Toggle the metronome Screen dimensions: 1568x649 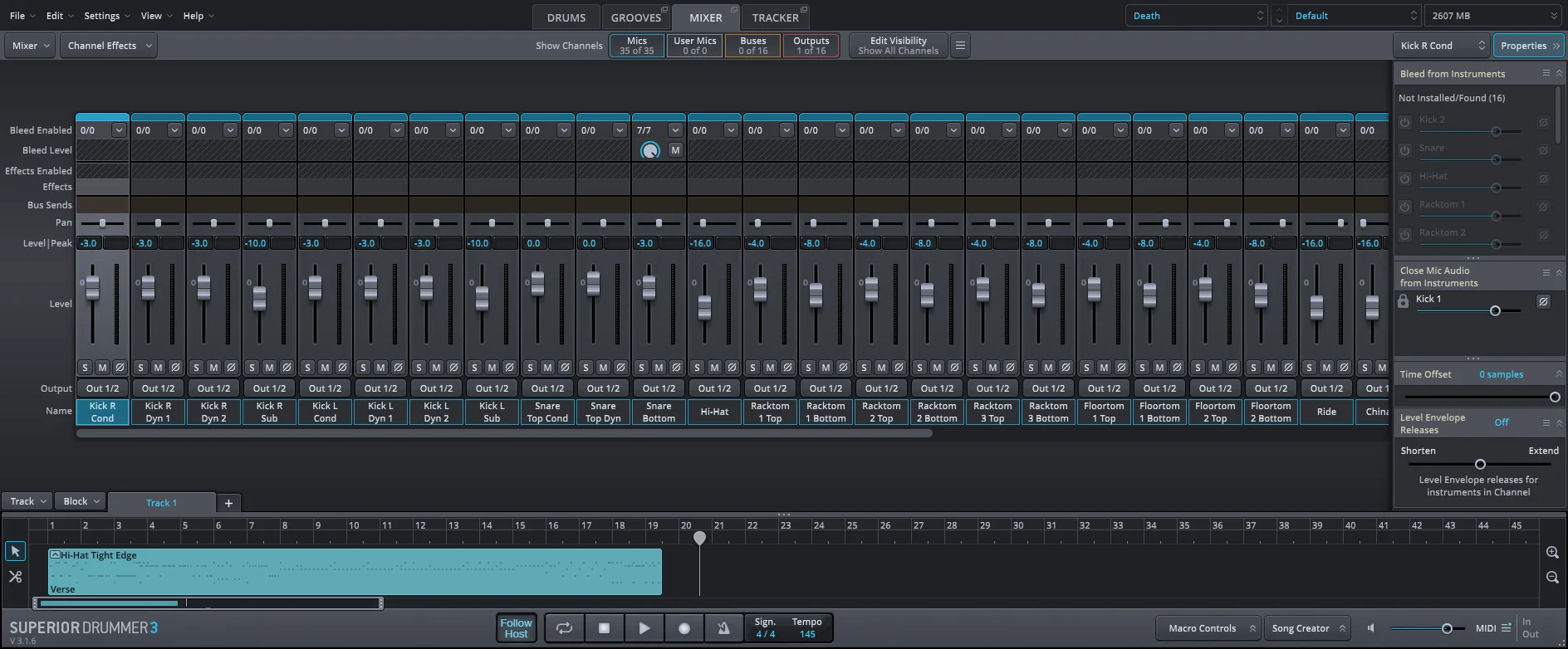click(723, 628)
